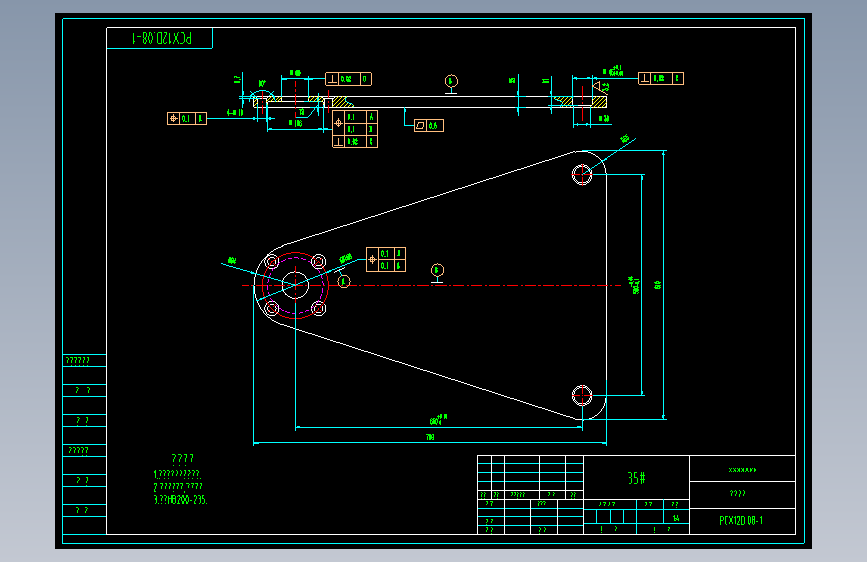
Task: Click the ????? cell in the left sidebar
Action: point(84,450)
